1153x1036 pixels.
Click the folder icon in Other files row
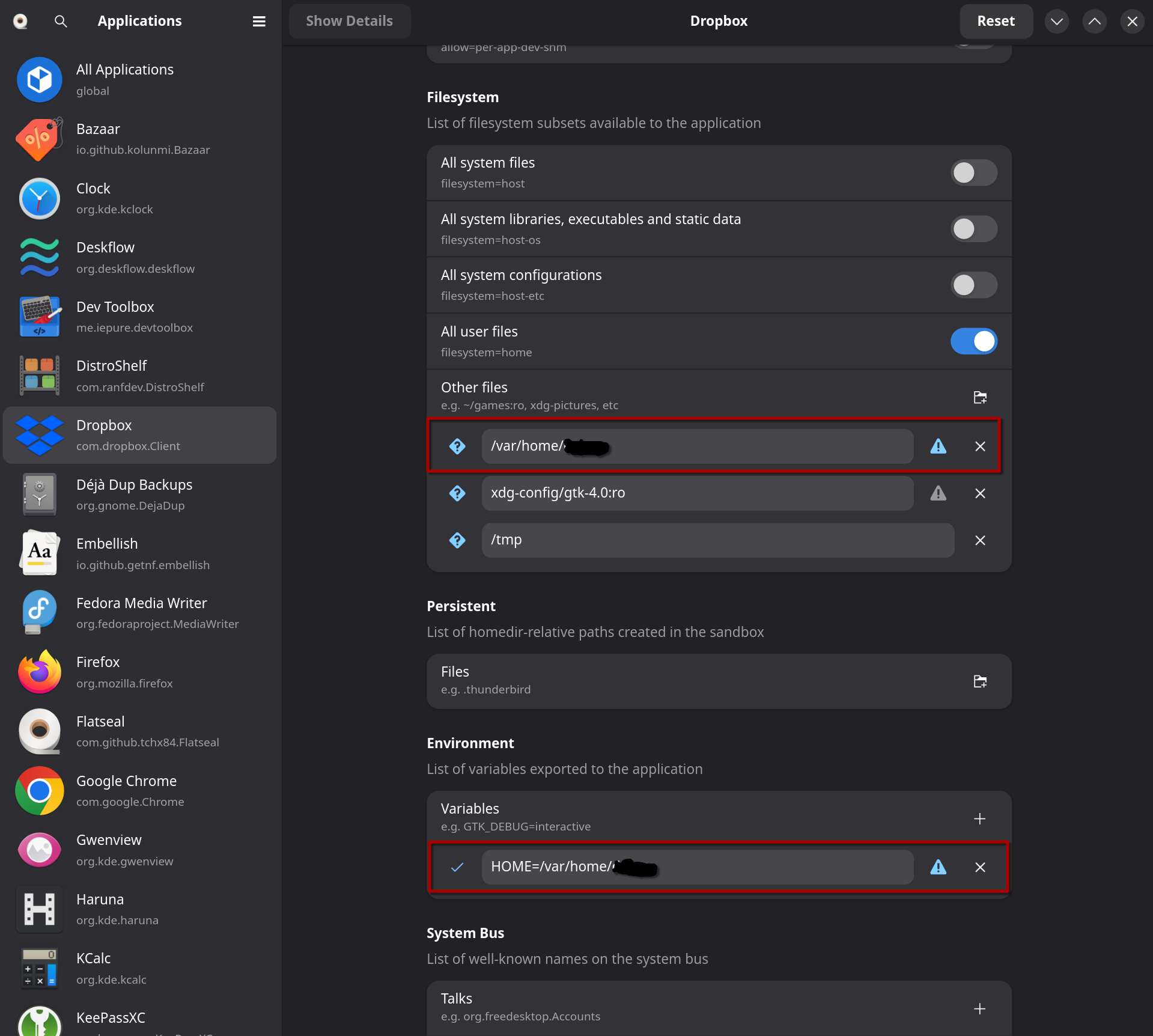pos(979,397)
